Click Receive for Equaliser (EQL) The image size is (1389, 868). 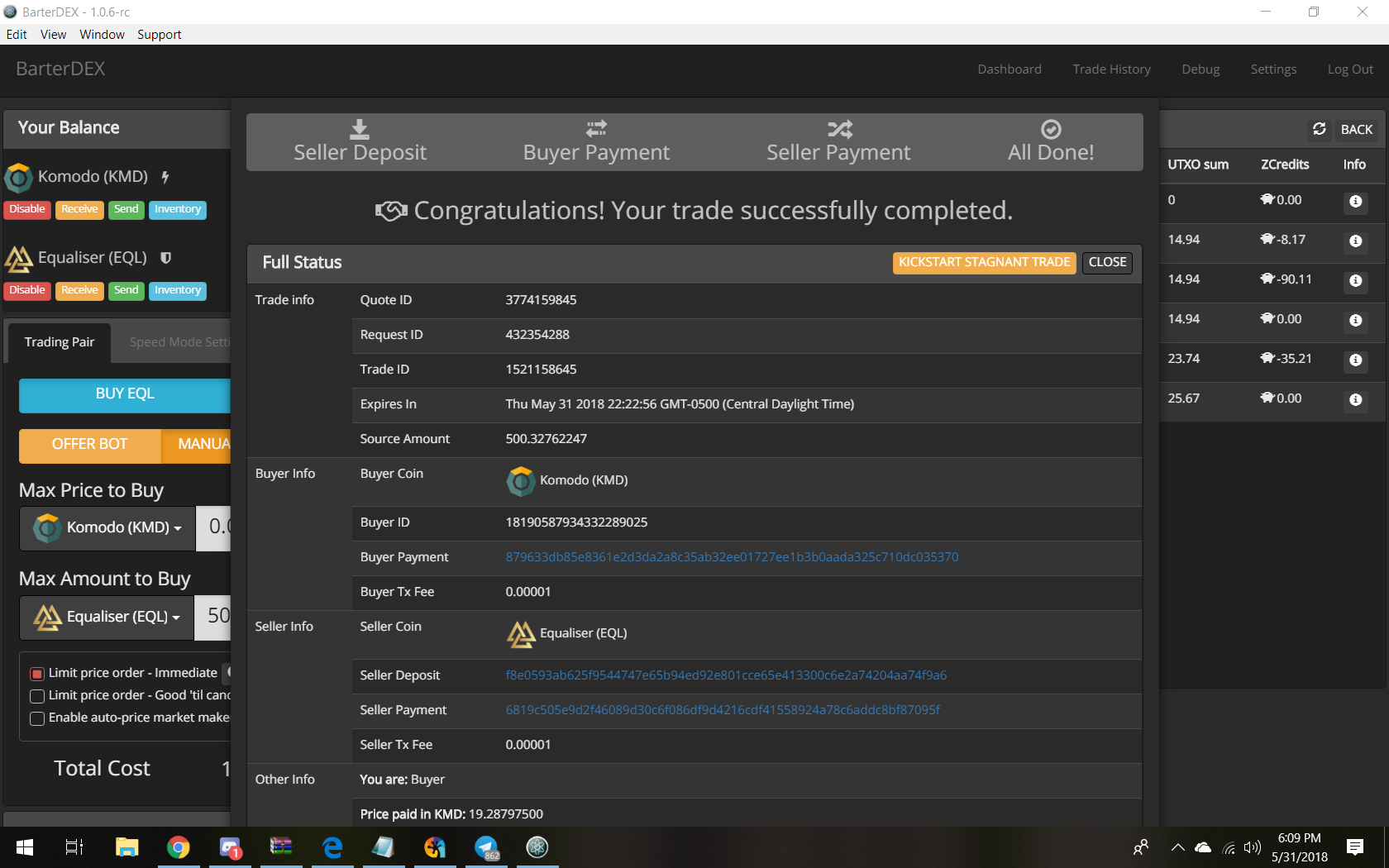79,291
